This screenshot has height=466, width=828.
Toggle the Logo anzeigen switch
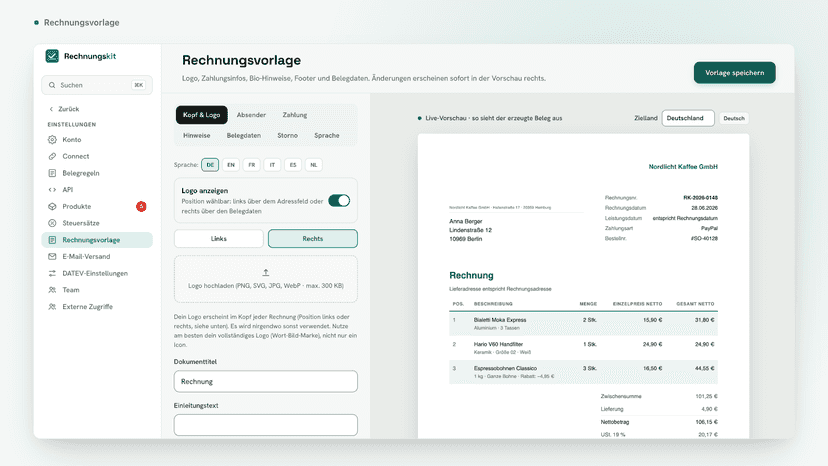339,201
